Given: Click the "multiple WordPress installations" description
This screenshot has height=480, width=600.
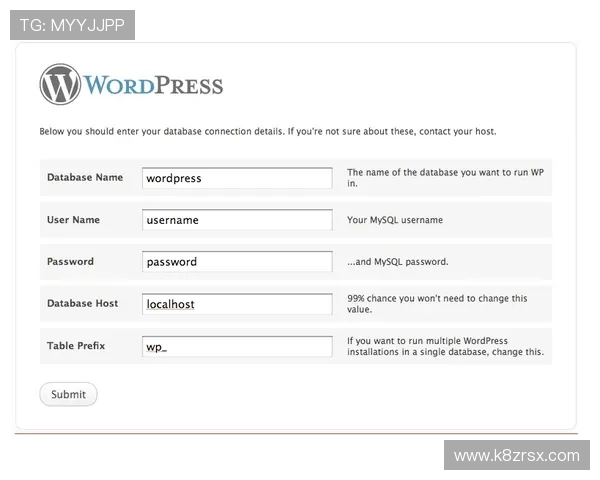Looking at the screenshot, I should pyautogui.click(x=445, y=346).
